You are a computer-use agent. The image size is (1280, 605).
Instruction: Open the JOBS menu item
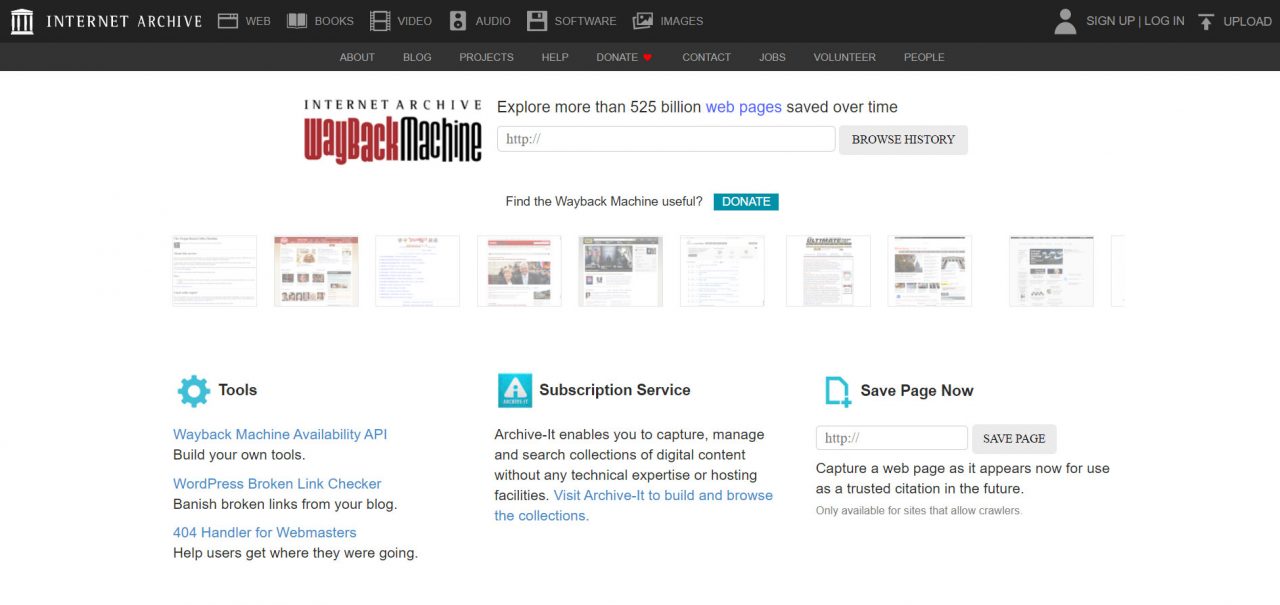772,57
